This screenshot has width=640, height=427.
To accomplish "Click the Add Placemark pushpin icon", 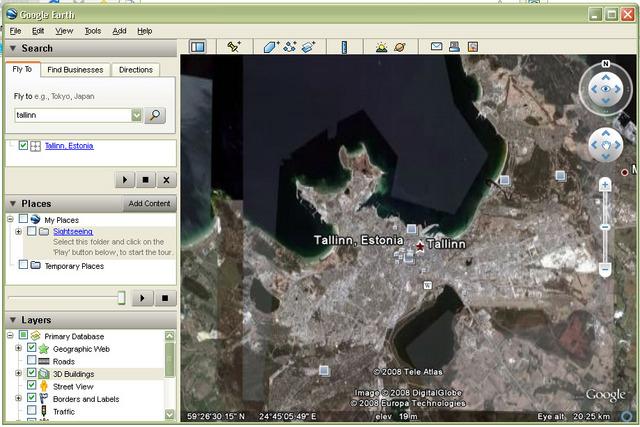I will (x=234, y=47).
